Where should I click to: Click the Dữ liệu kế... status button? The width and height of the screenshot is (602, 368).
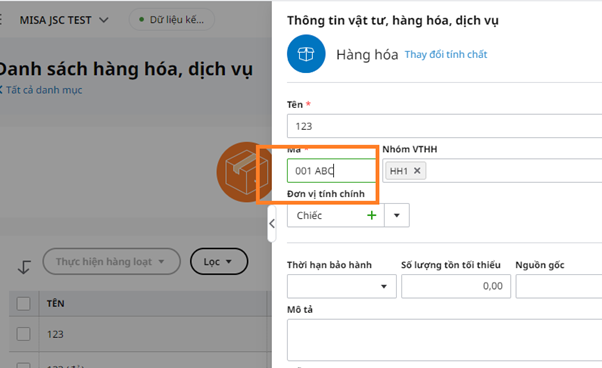click(x=172, y=20)
